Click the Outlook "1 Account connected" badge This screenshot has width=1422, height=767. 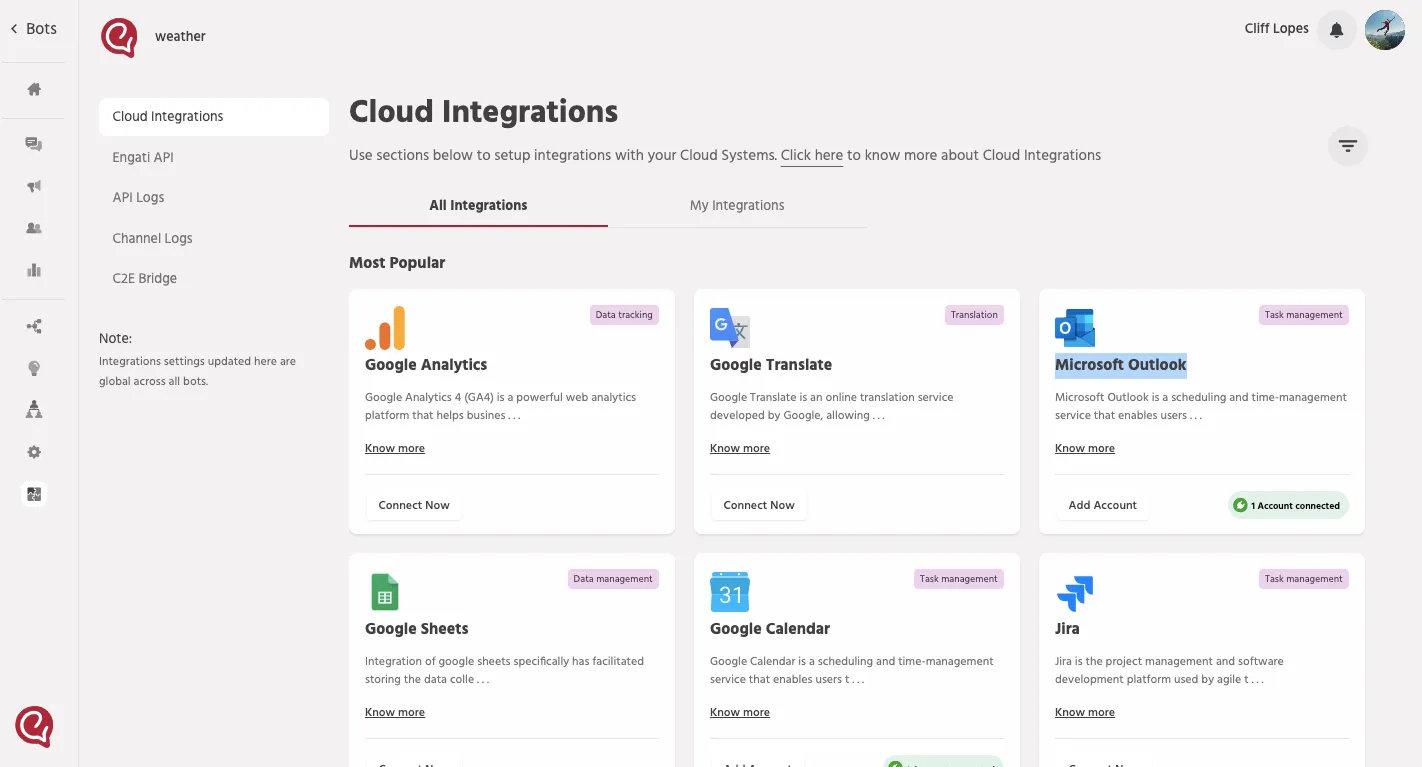1288,506
